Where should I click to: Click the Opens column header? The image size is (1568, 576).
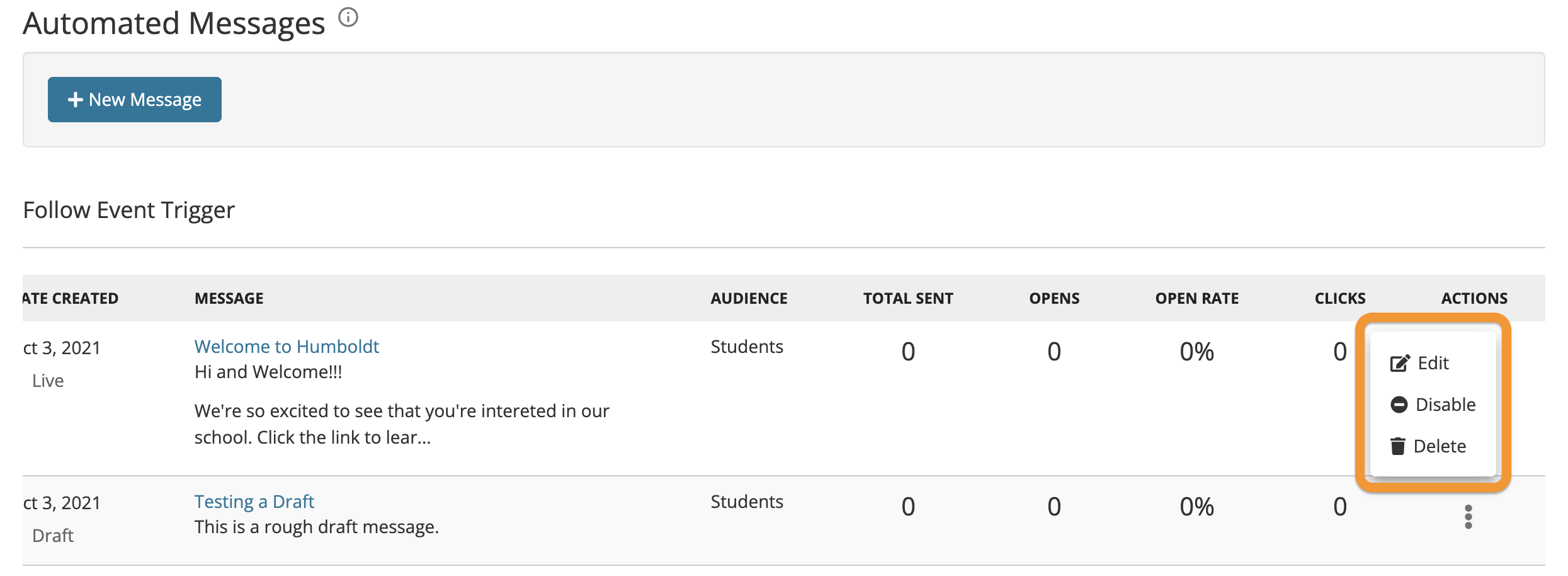[x=1054, y=299]
